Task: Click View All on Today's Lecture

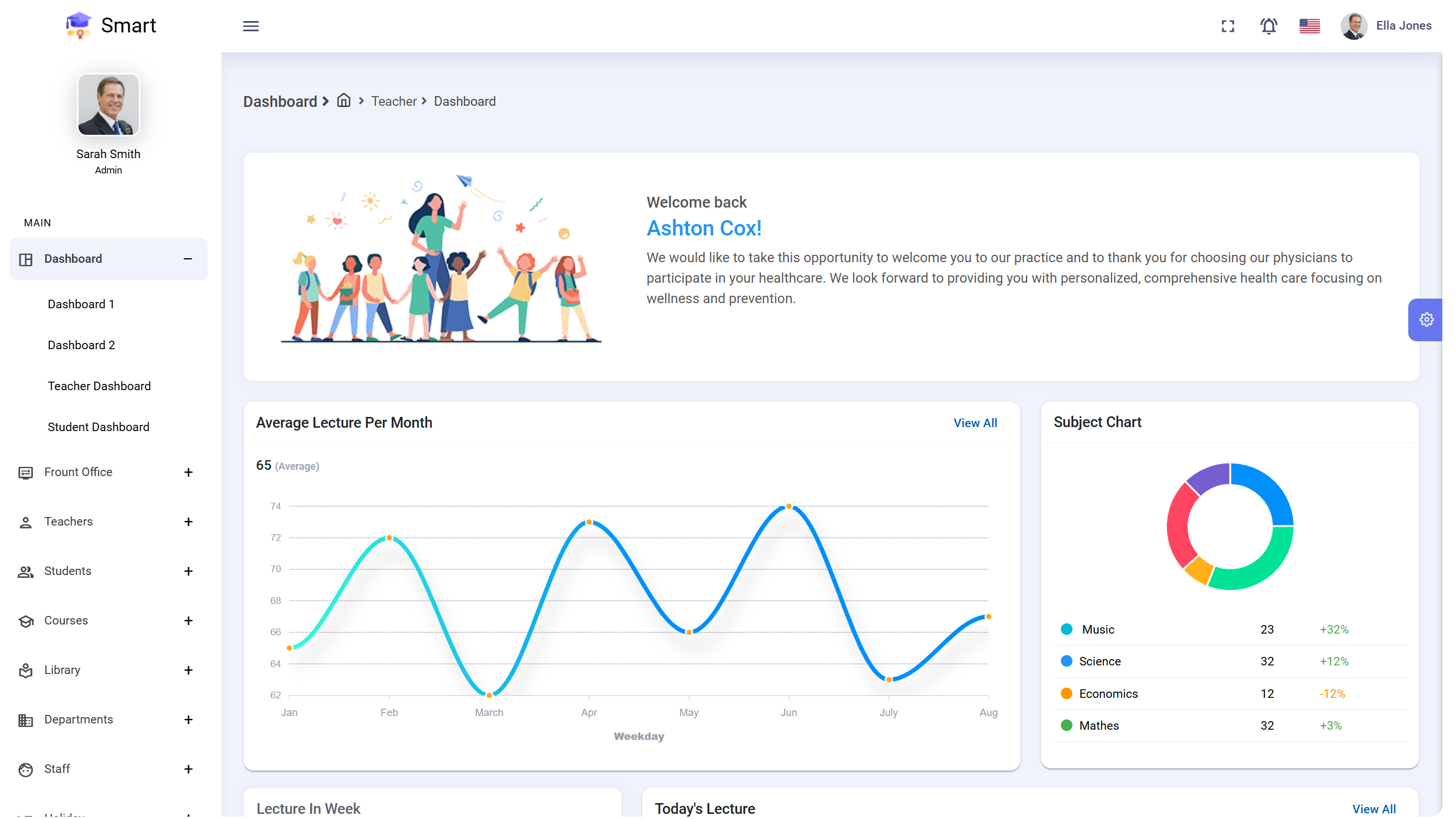Action: point(1374,808)
